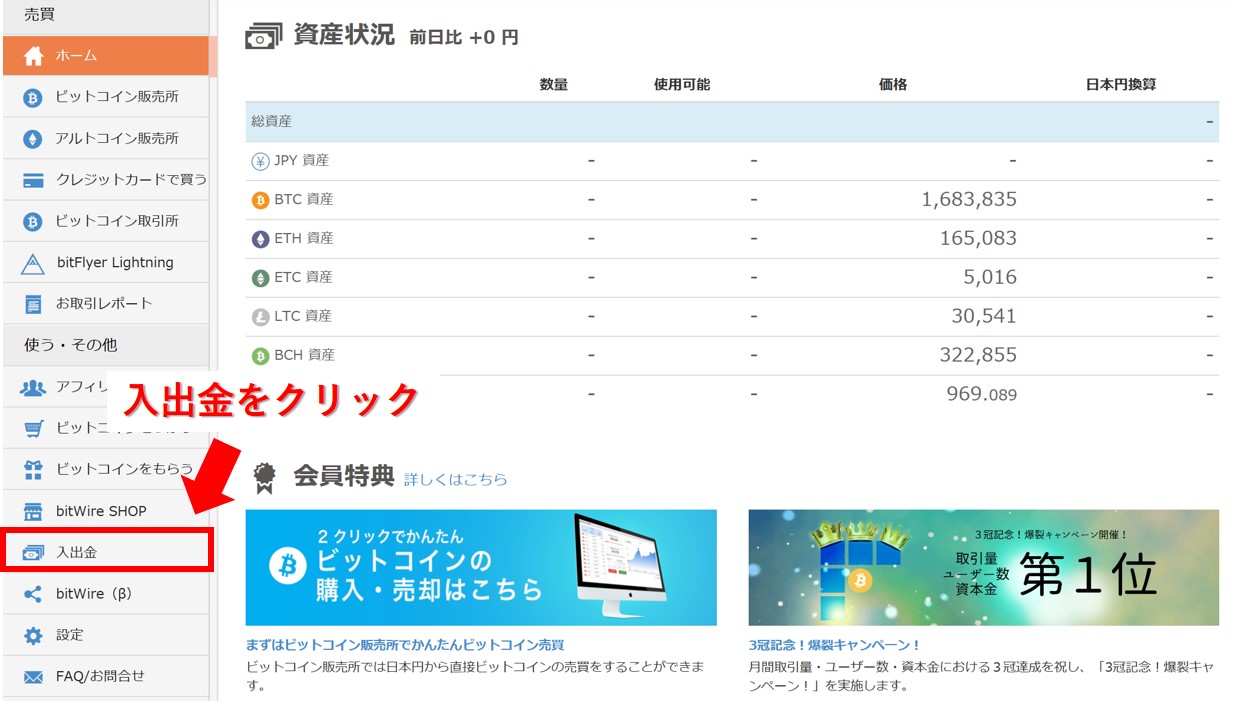
Task: Click the green BCH icon in BCH 資産 row
Action: [260, 356]
